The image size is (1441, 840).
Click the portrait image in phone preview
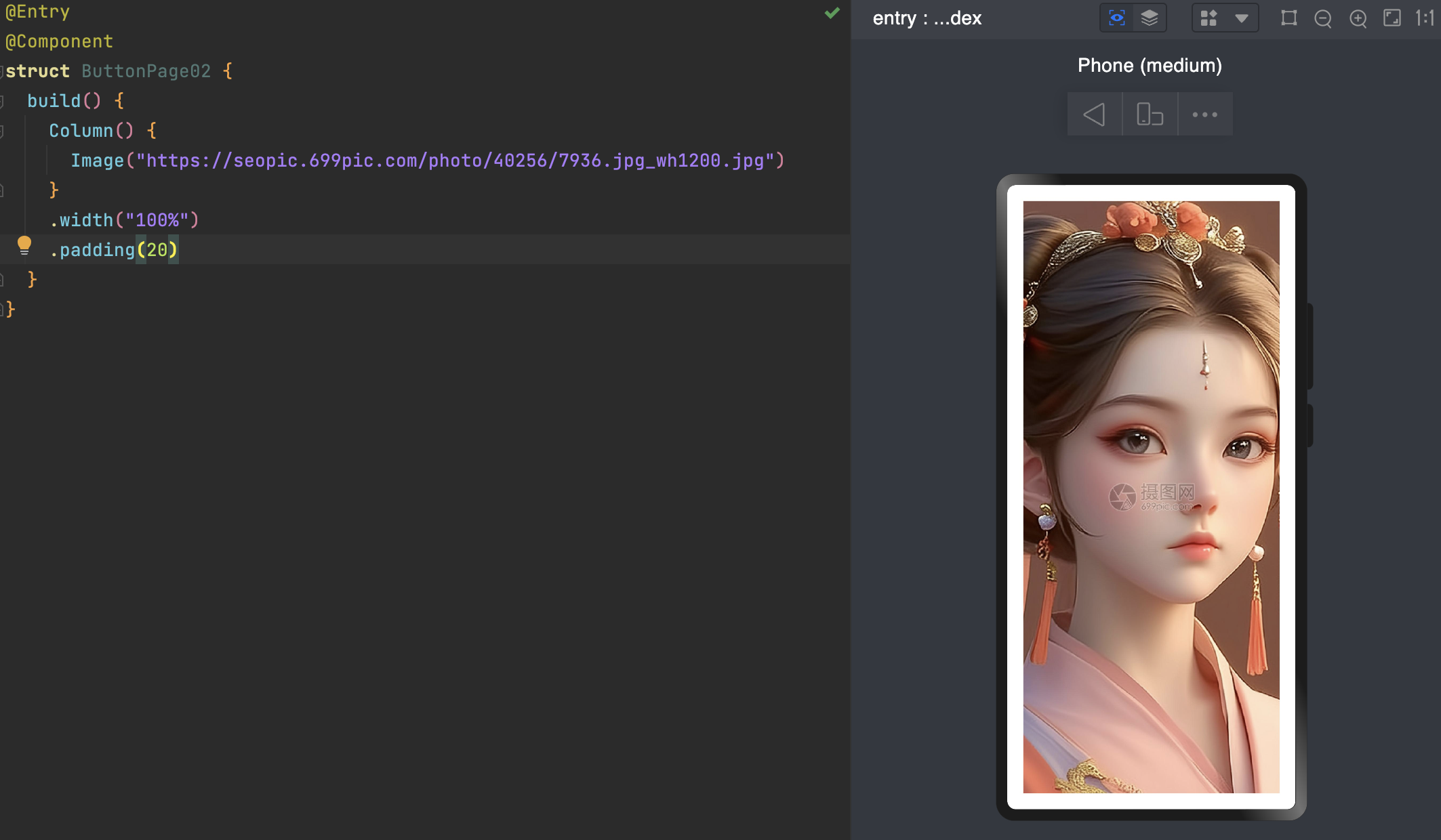pyautogui.click(x=1151, y=497)
